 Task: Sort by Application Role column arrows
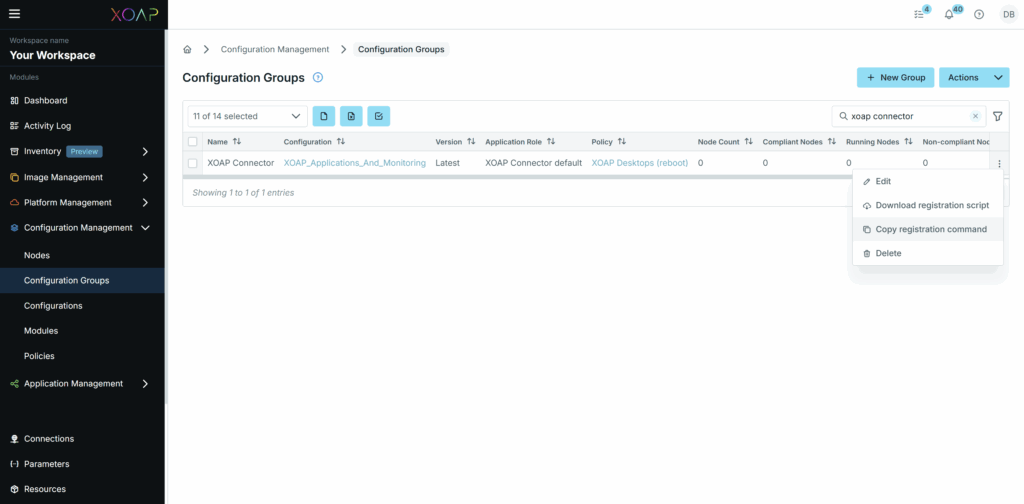point(551,142)
